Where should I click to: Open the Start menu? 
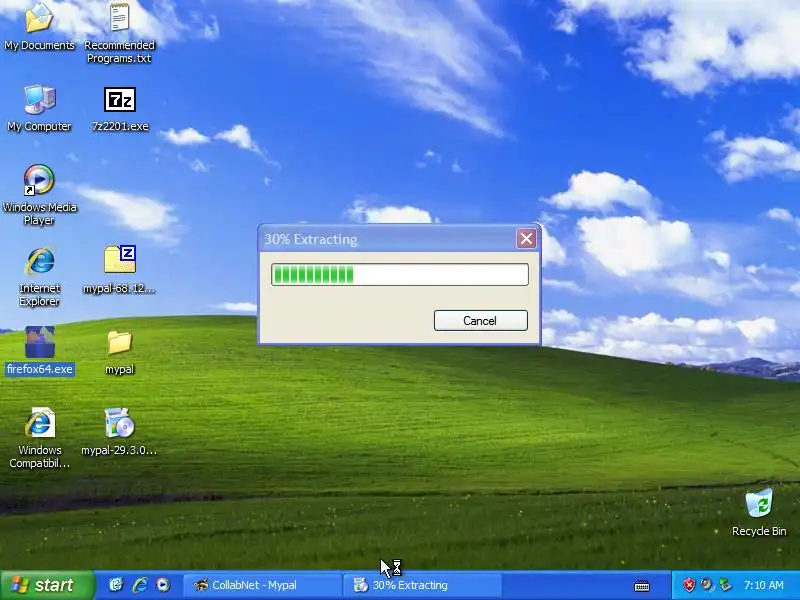[x=47, y=585]
